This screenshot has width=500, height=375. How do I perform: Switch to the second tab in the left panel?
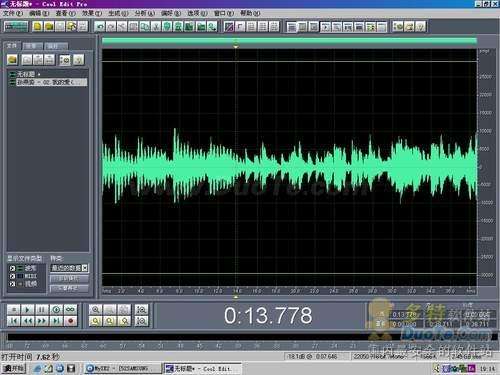[x=32, y=46]
